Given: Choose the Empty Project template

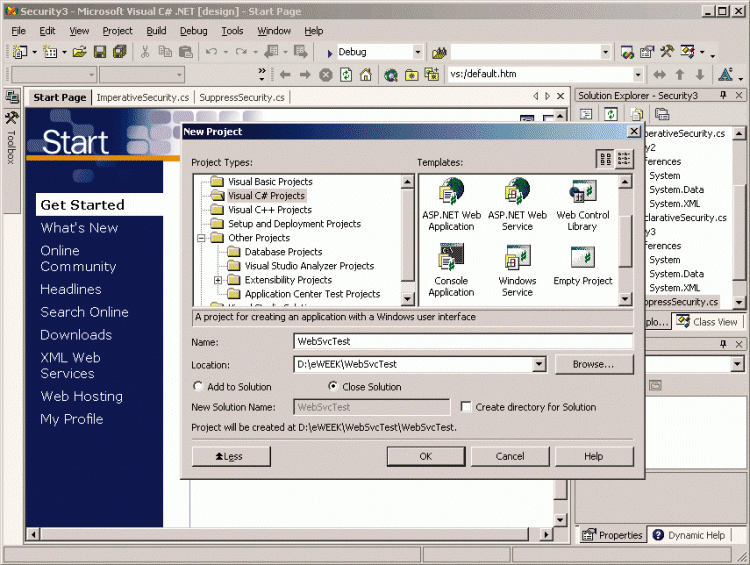Looking at the screenshot, I should click(x=582, y=266).
